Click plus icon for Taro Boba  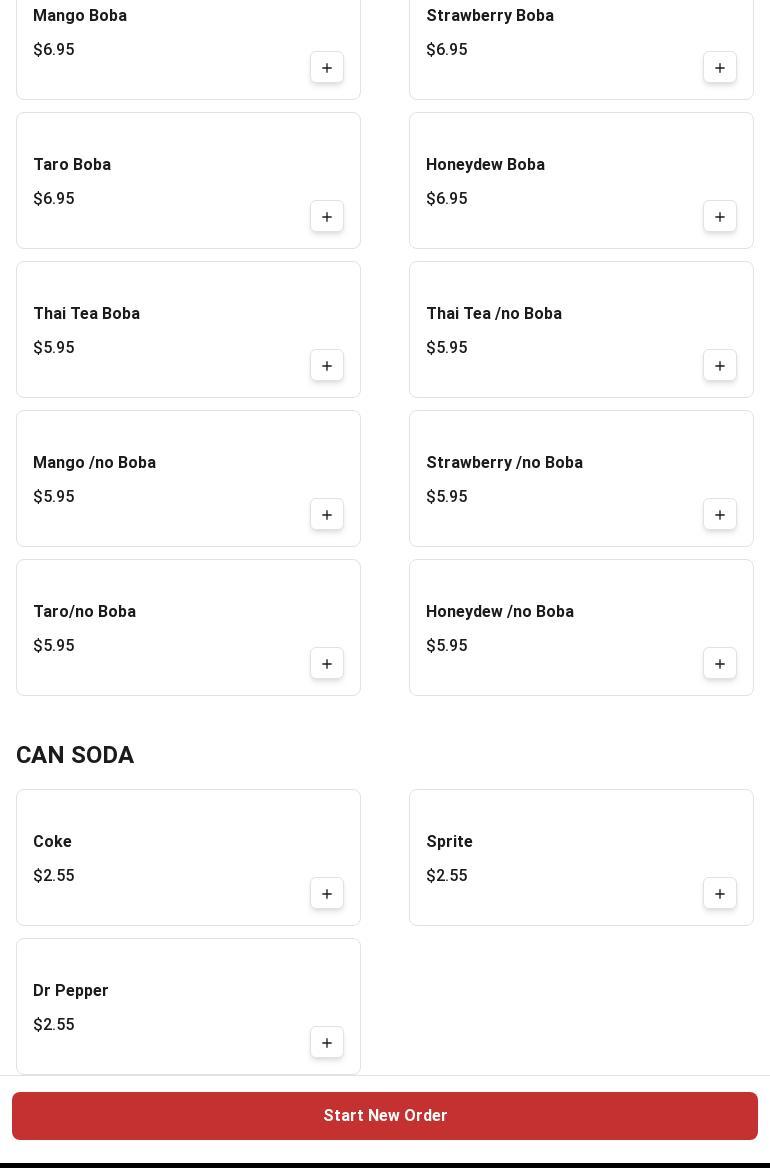[x=327, y=217]
